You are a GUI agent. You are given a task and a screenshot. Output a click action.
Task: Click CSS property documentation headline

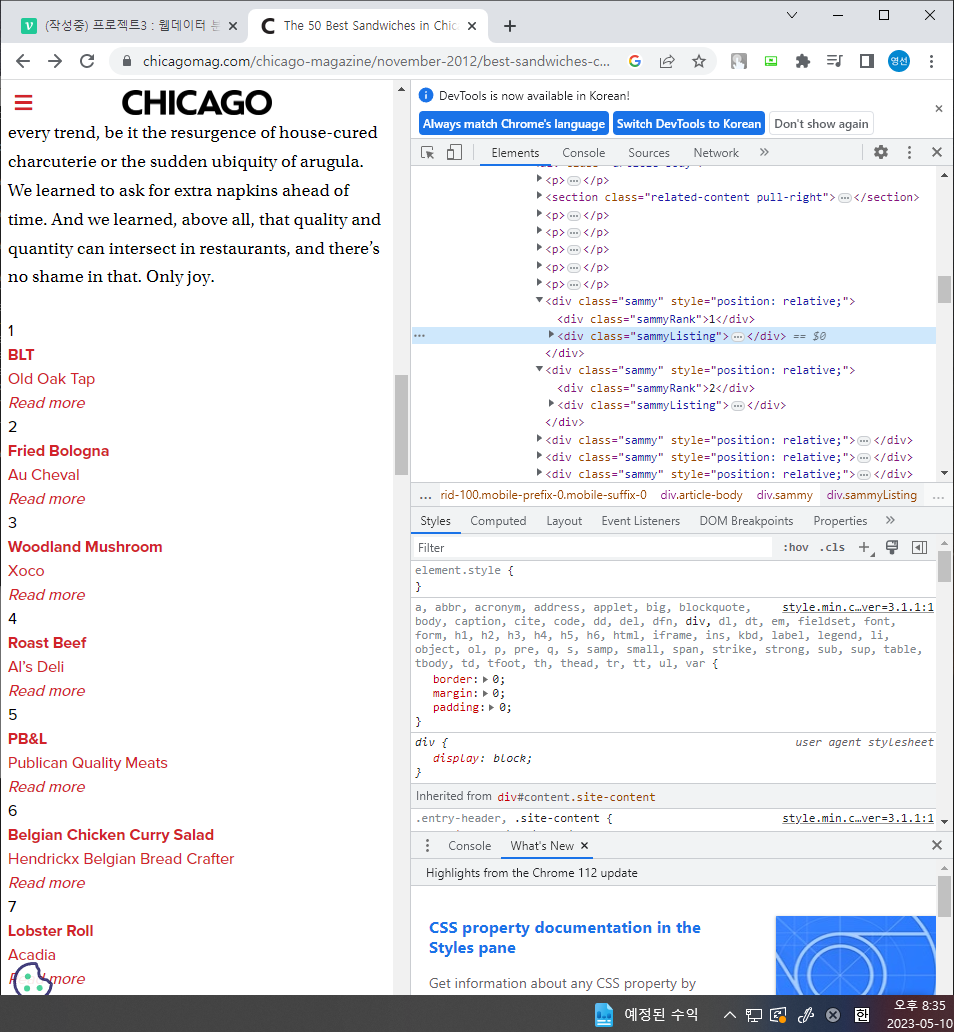(x=564, y=937)
